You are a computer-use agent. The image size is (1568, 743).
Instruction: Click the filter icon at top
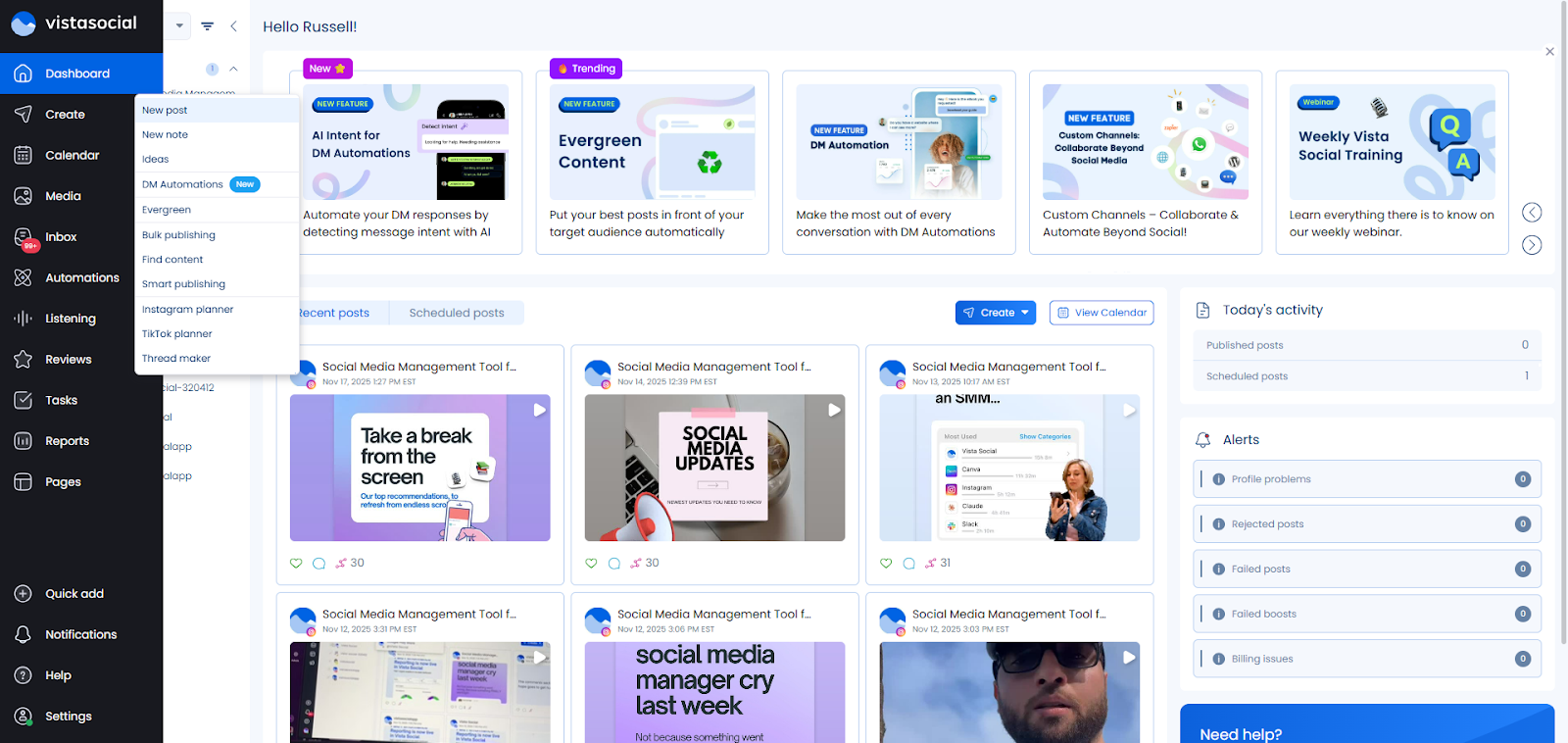208,26
